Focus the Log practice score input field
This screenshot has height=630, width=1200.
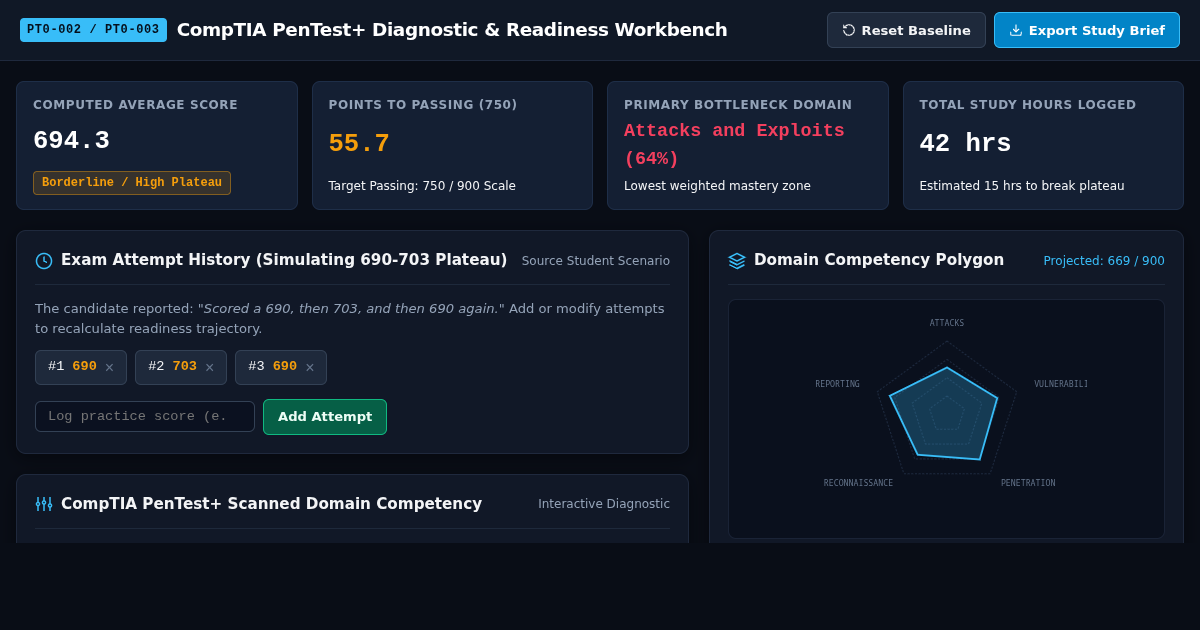point(145,416)
